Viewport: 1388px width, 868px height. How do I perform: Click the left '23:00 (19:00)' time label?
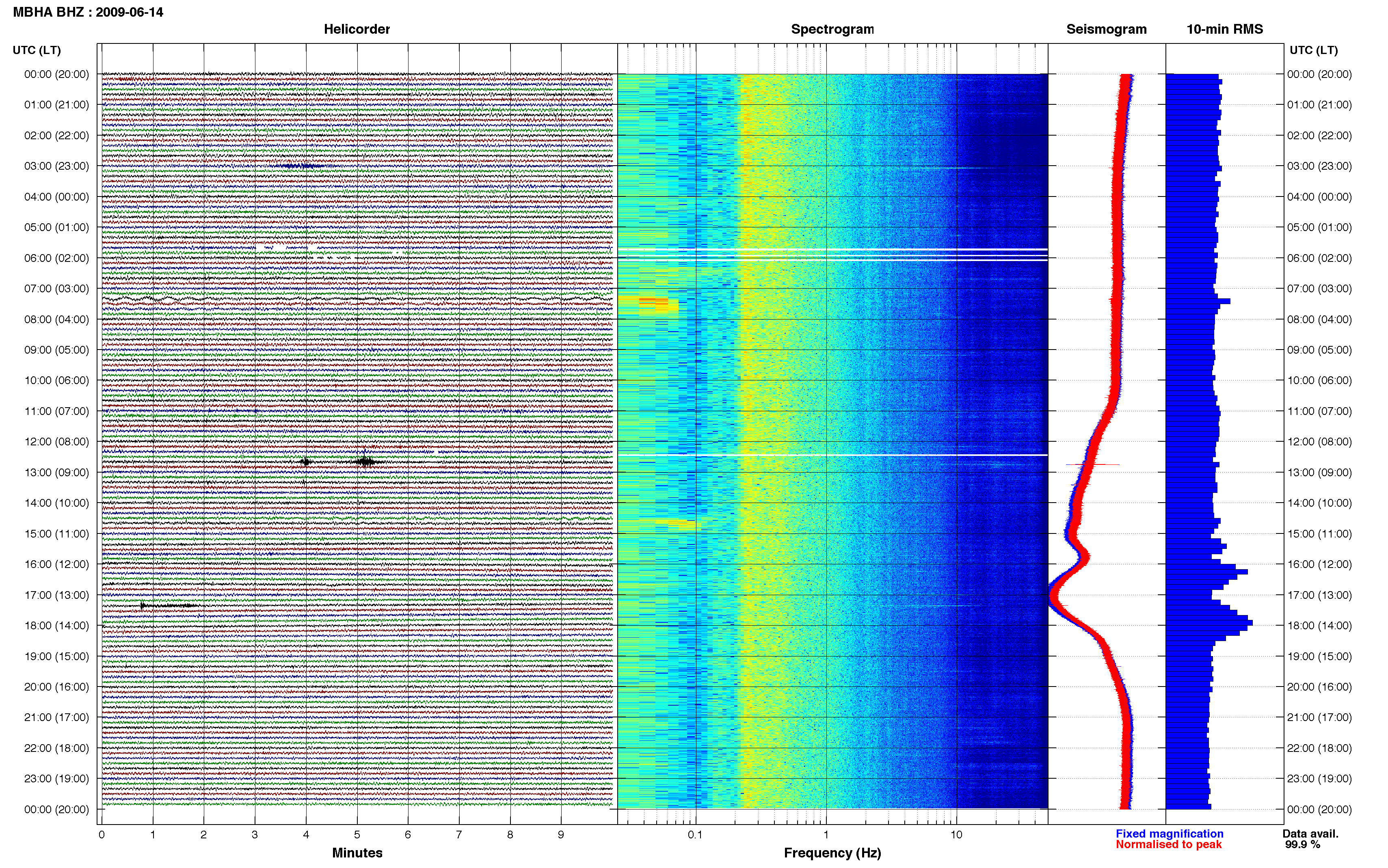pos(56,778)
